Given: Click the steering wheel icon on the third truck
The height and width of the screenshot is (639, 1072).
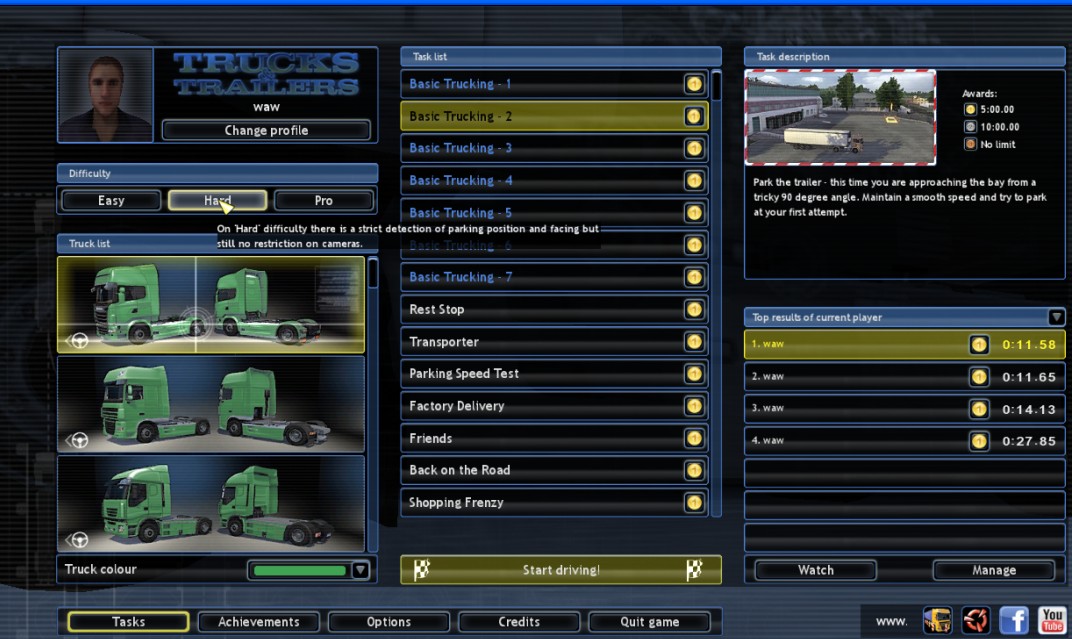Looking at the screenshot, I should 78,540.
